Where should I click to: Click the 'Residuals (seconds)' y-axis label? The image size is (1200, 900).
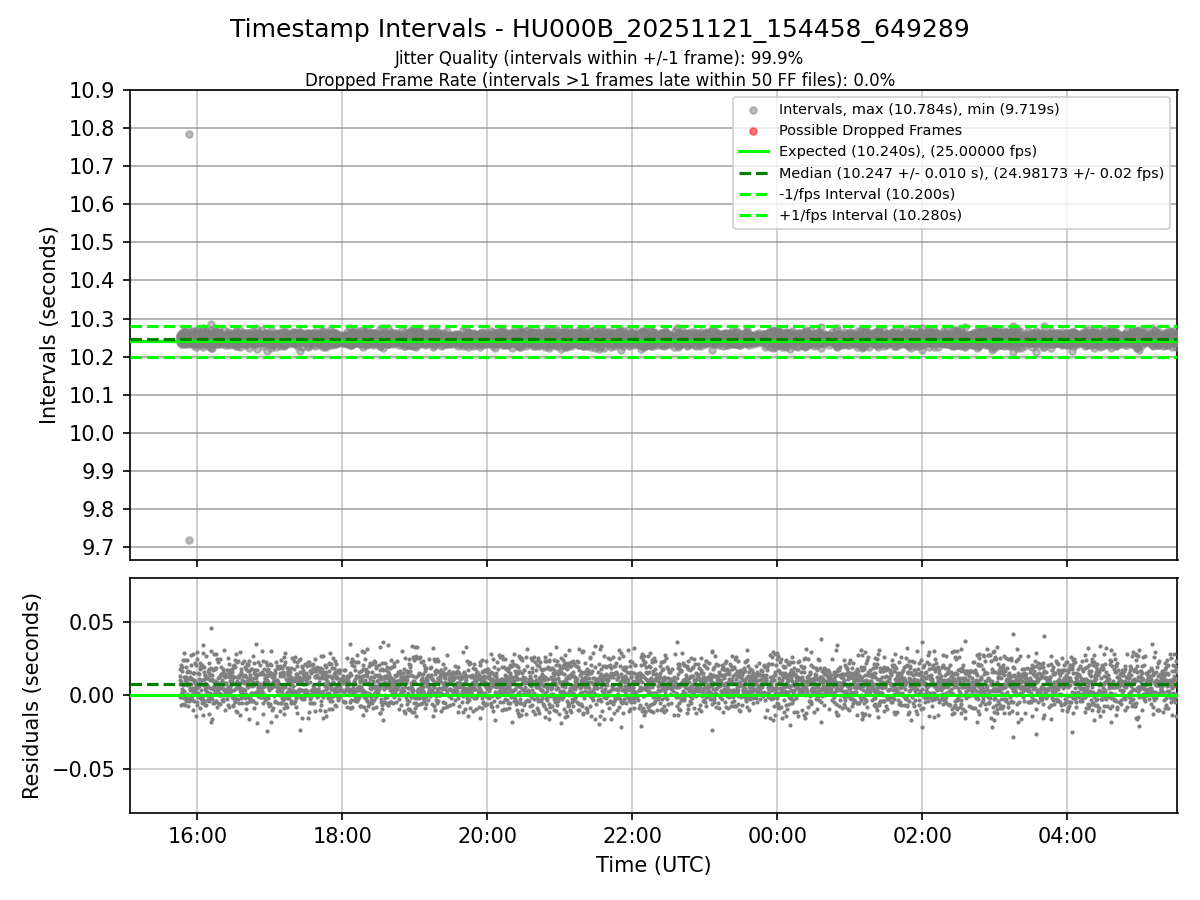[32, 696]
